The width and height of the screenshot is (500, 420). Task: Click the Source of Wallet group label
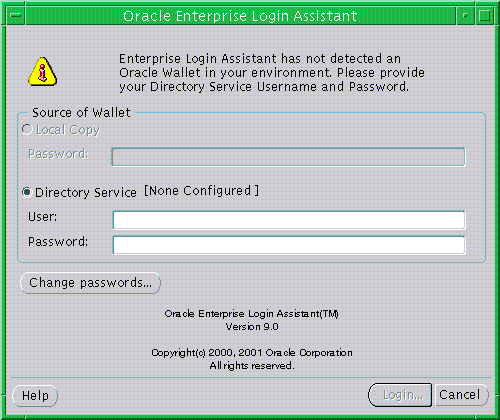[x=81, y=113]
